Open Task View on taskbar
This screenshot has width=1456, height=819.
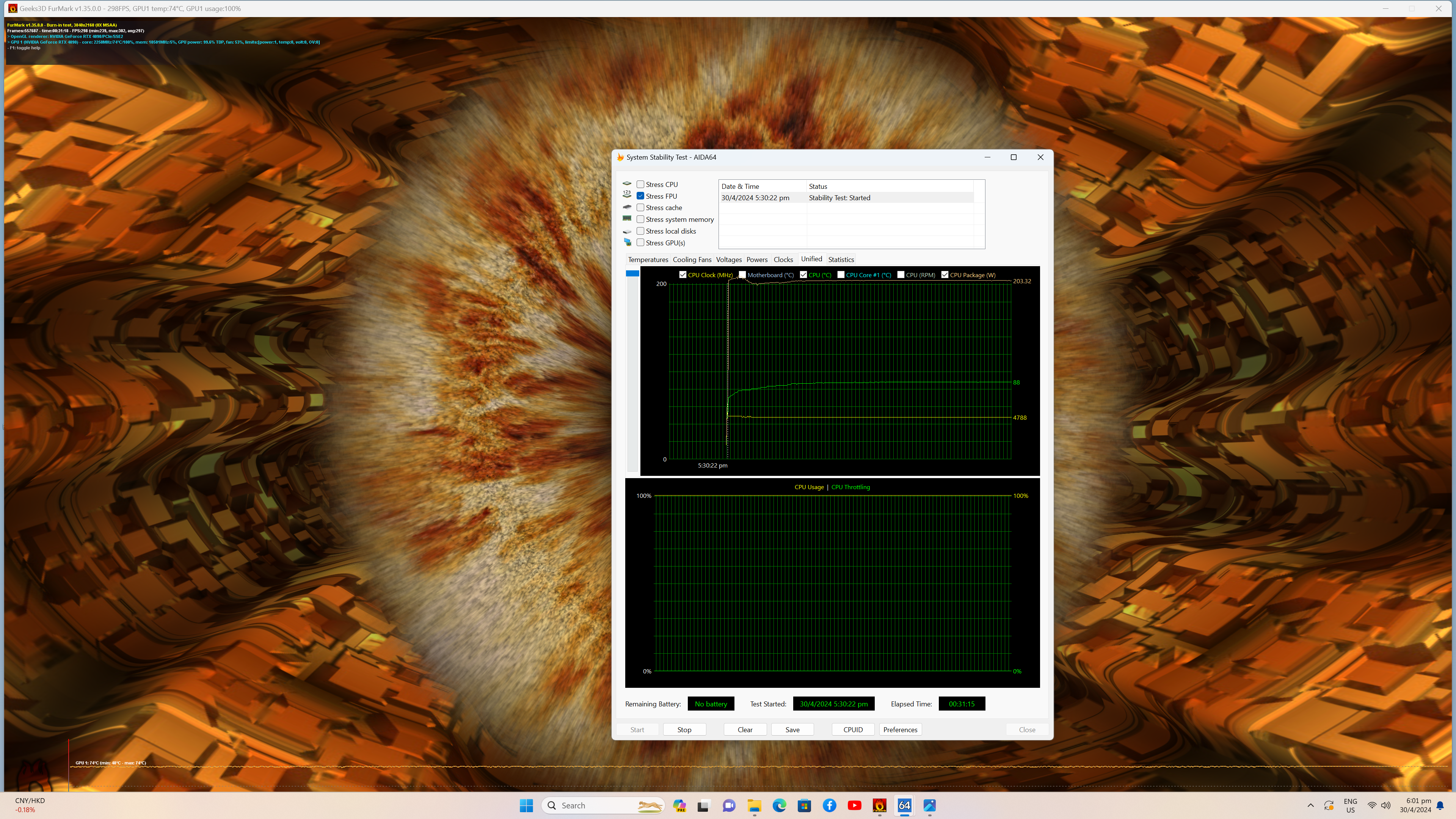tap(703, 805)
